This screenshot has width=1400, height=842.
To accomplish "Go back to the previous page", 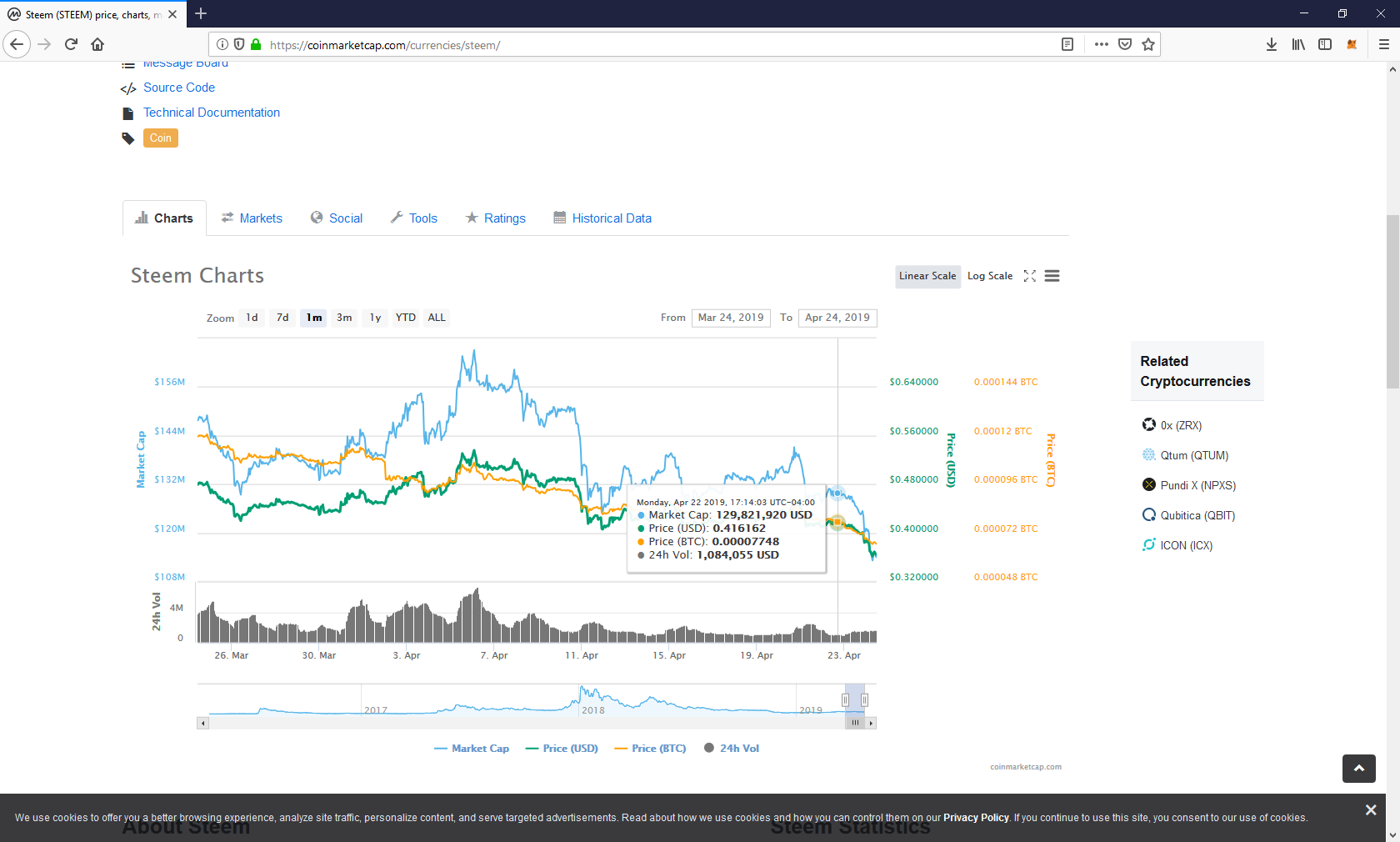I will [x=17, y=44].
